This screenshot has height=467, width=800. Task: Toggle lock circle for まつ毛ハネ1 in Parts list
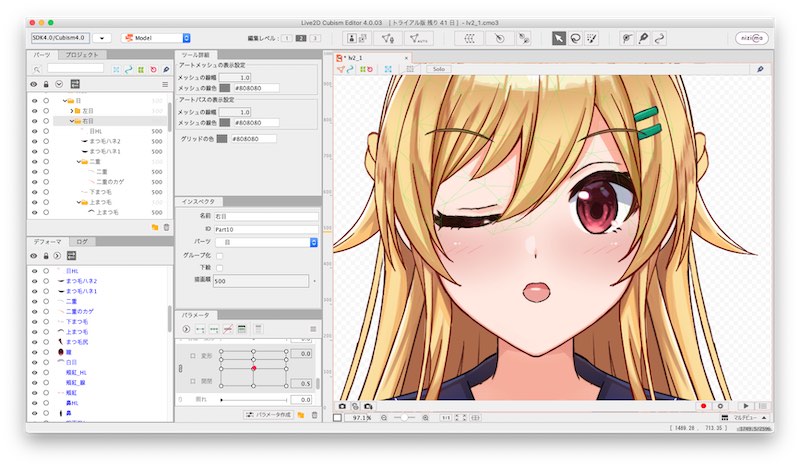click(x=46, y=152)
